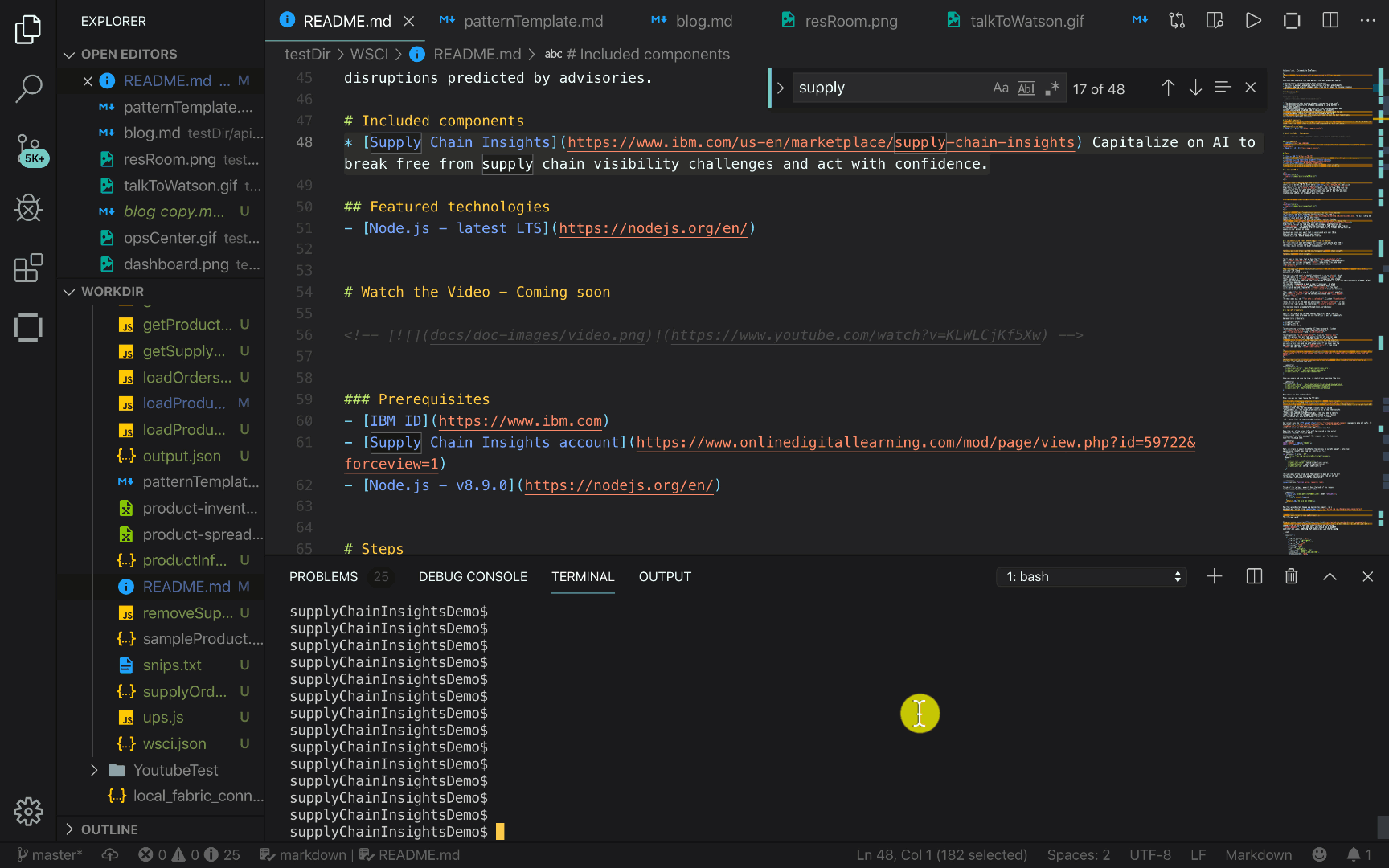Toggle Match Whole Word in find widget
Image resolution: width=1389 pixels, height=868 pixels.
(1026, 88)
